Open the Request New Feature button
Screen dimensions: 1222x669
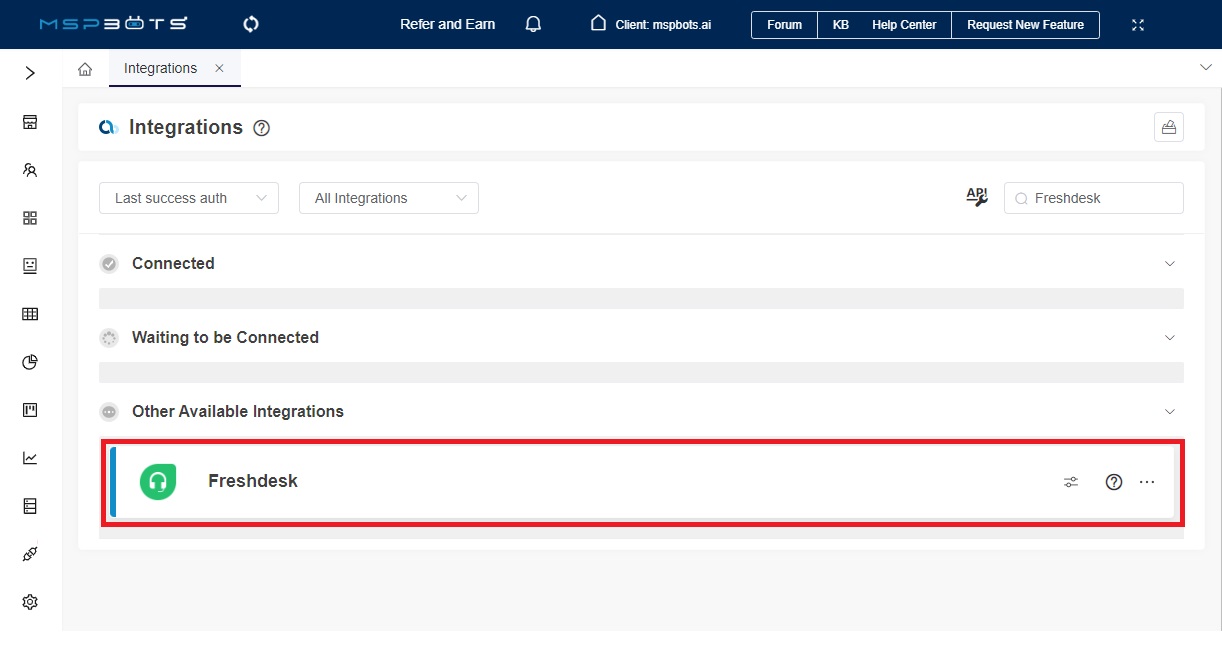[x=1025, y=24]
